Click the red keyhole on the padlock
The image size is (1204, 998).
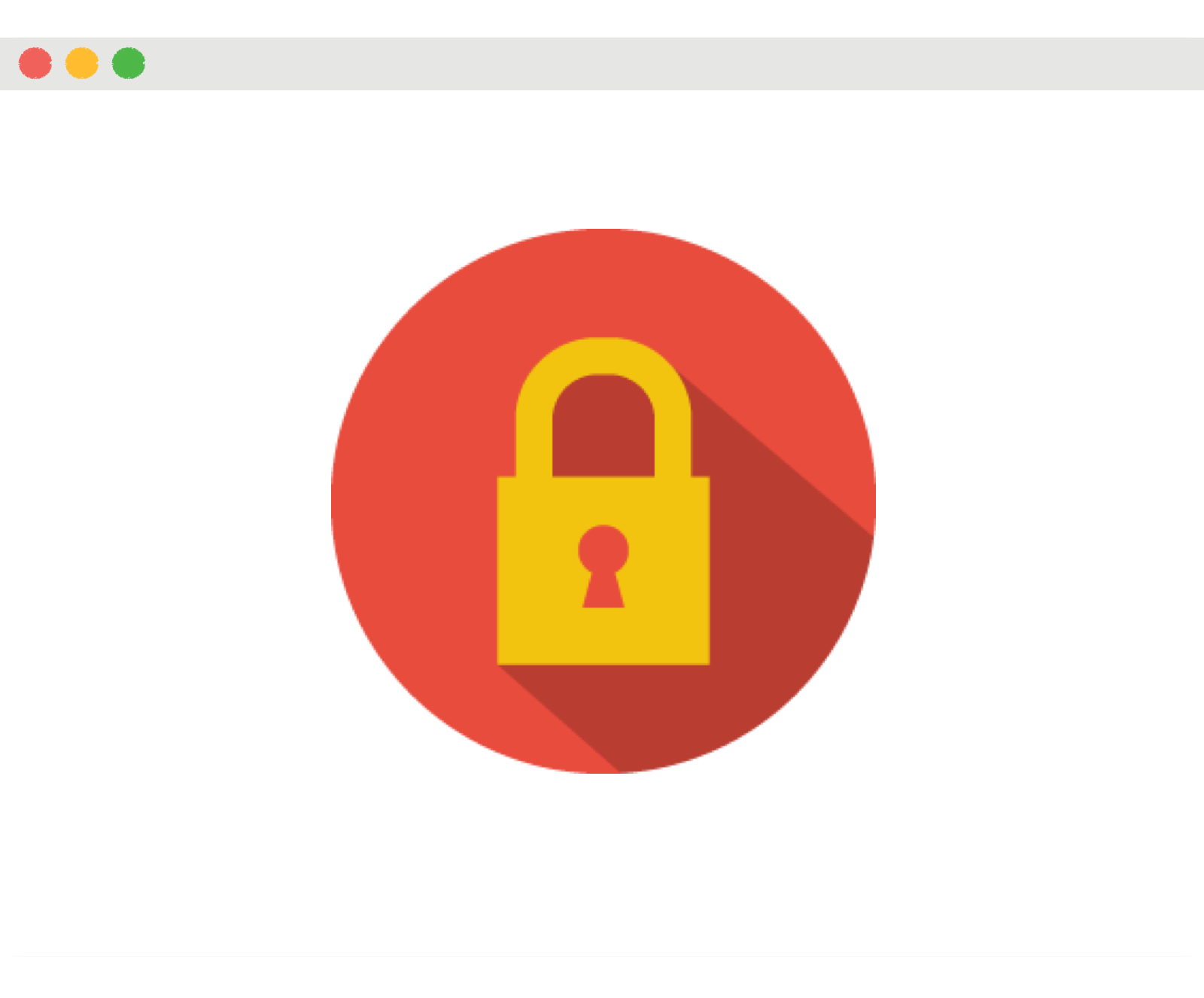[603, 566]
